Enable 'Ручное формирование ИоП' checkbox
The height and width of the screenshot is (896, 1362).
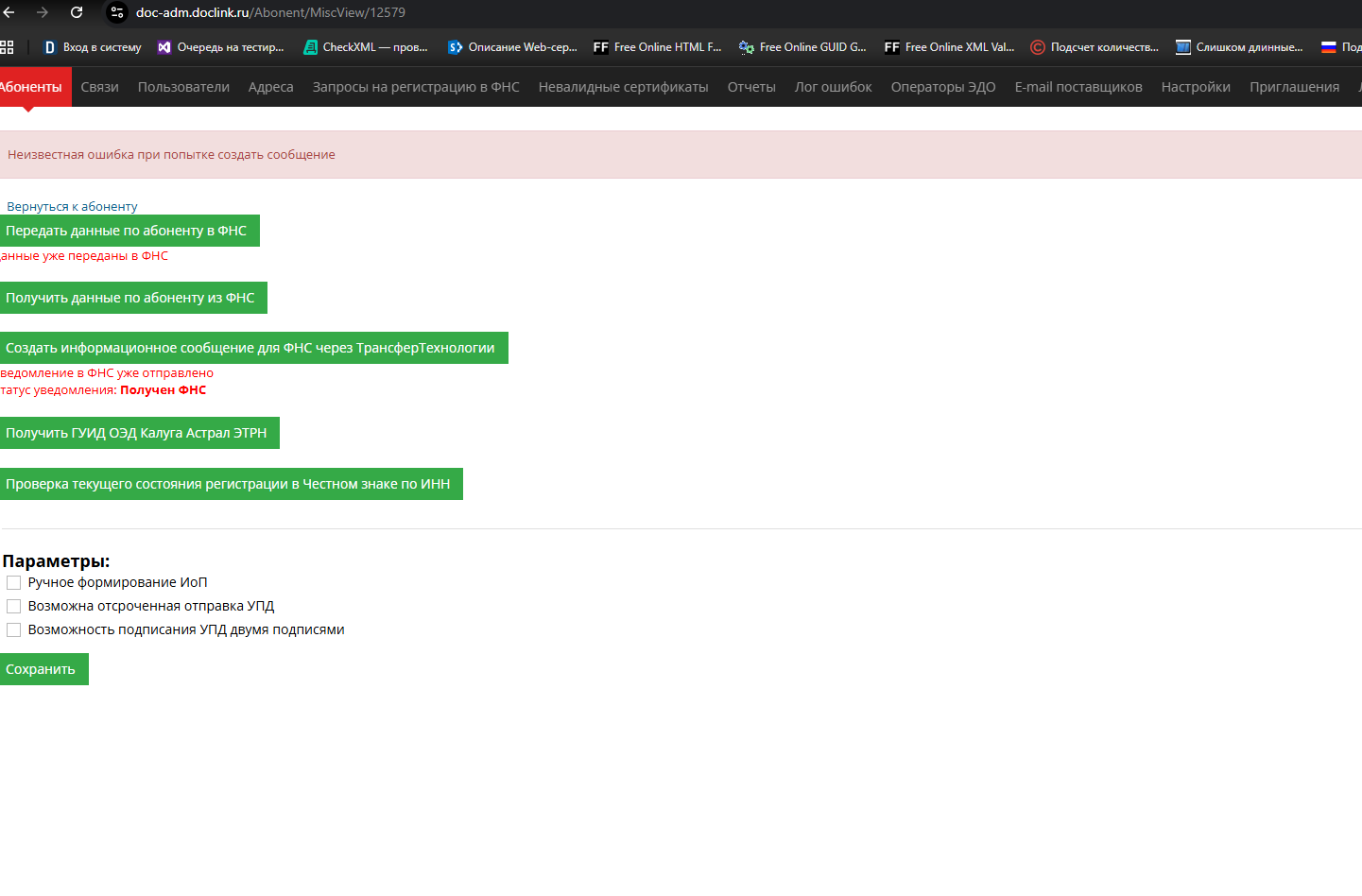(14, 582)
